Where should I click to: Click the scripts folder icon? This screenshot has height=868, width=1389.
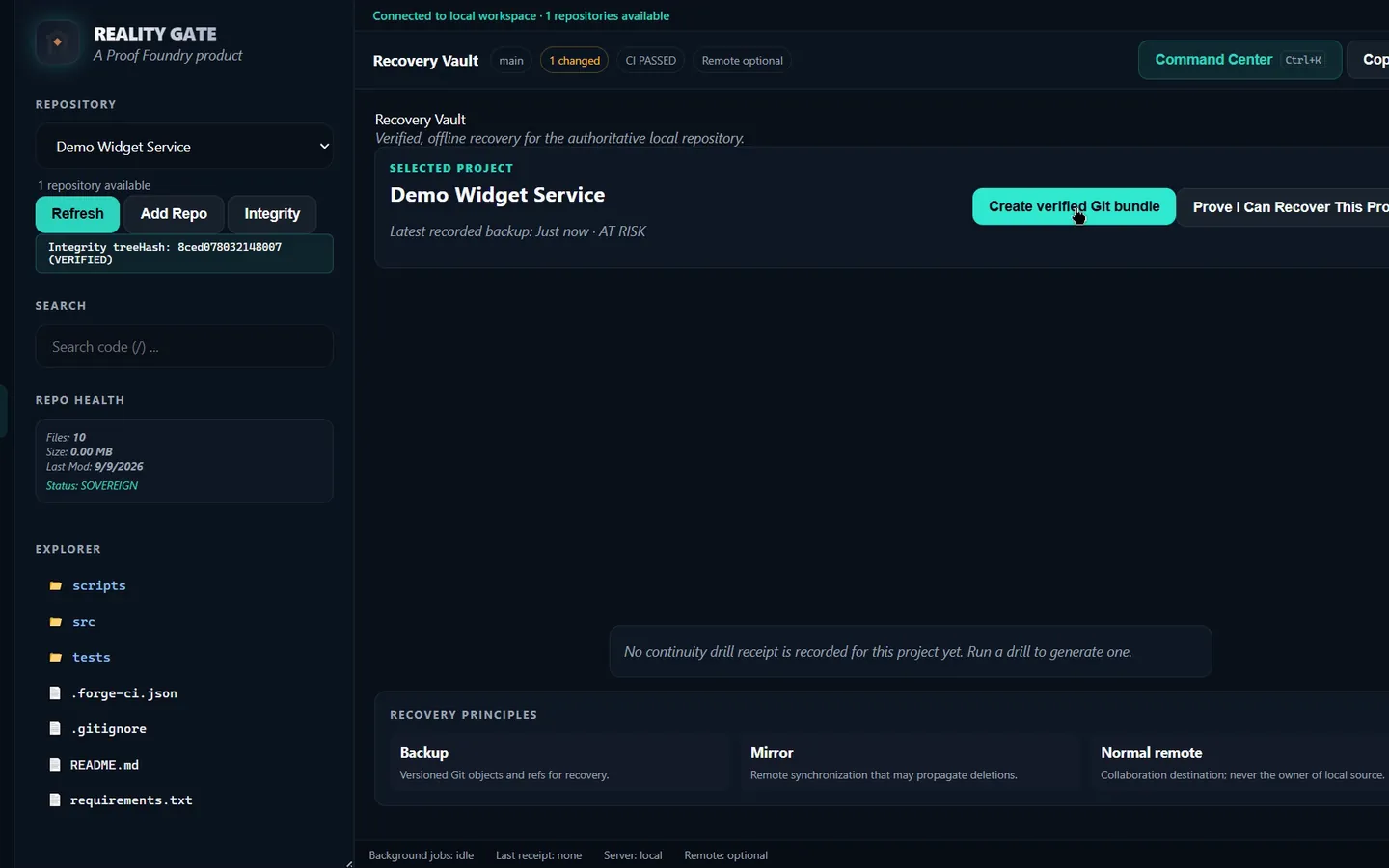56,585
